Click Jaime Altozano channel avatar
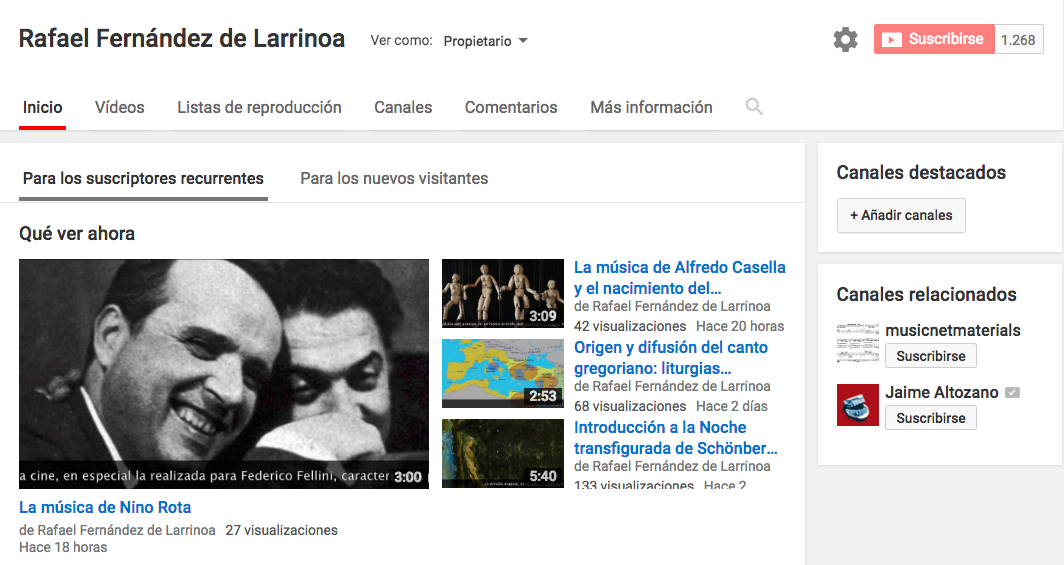This screenshot has height=565, width=1064. click(858, 405)
